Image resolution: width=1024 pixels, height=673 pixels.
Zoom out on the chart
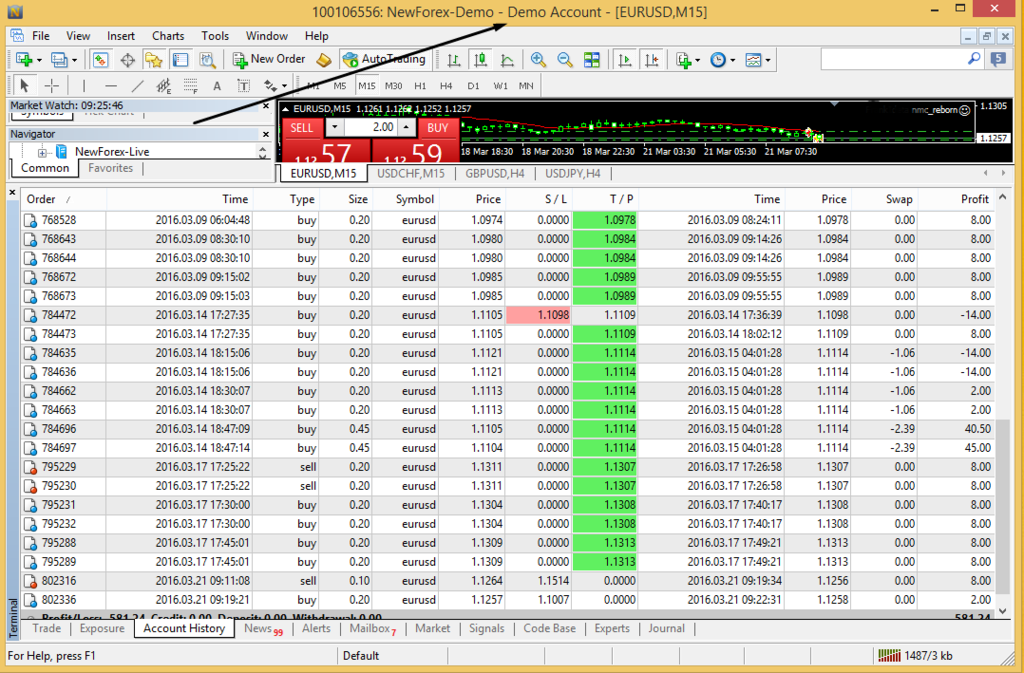565,60
